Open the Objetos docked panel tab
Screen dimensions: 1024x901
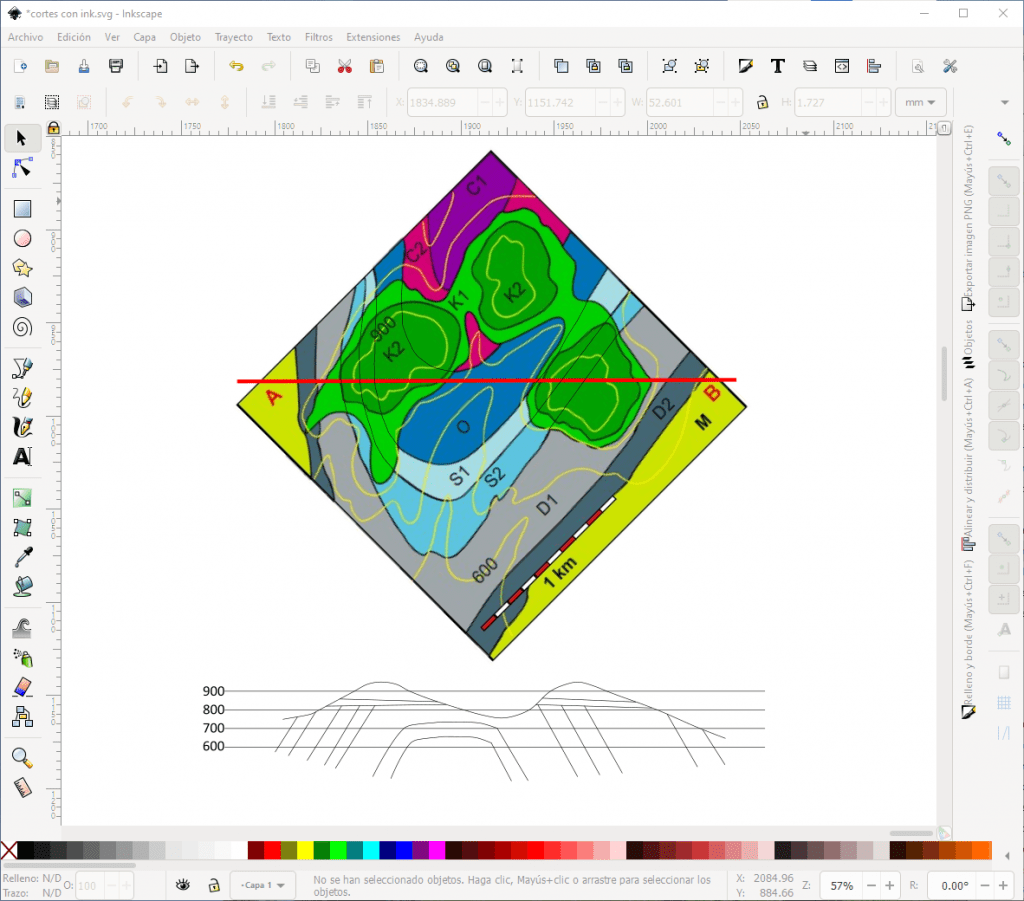point(968,345)
